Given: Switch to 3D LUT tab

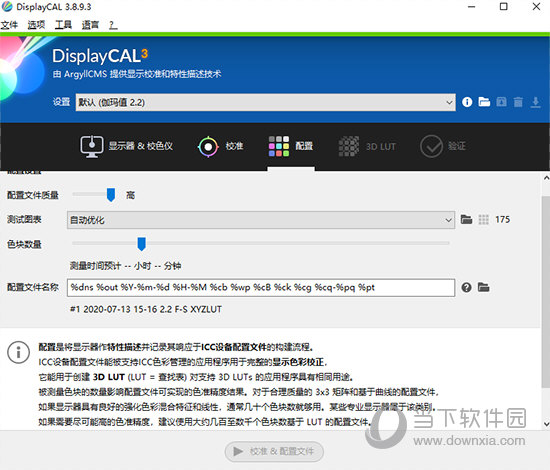Looking at the screenshot, I should pos(367,146).
